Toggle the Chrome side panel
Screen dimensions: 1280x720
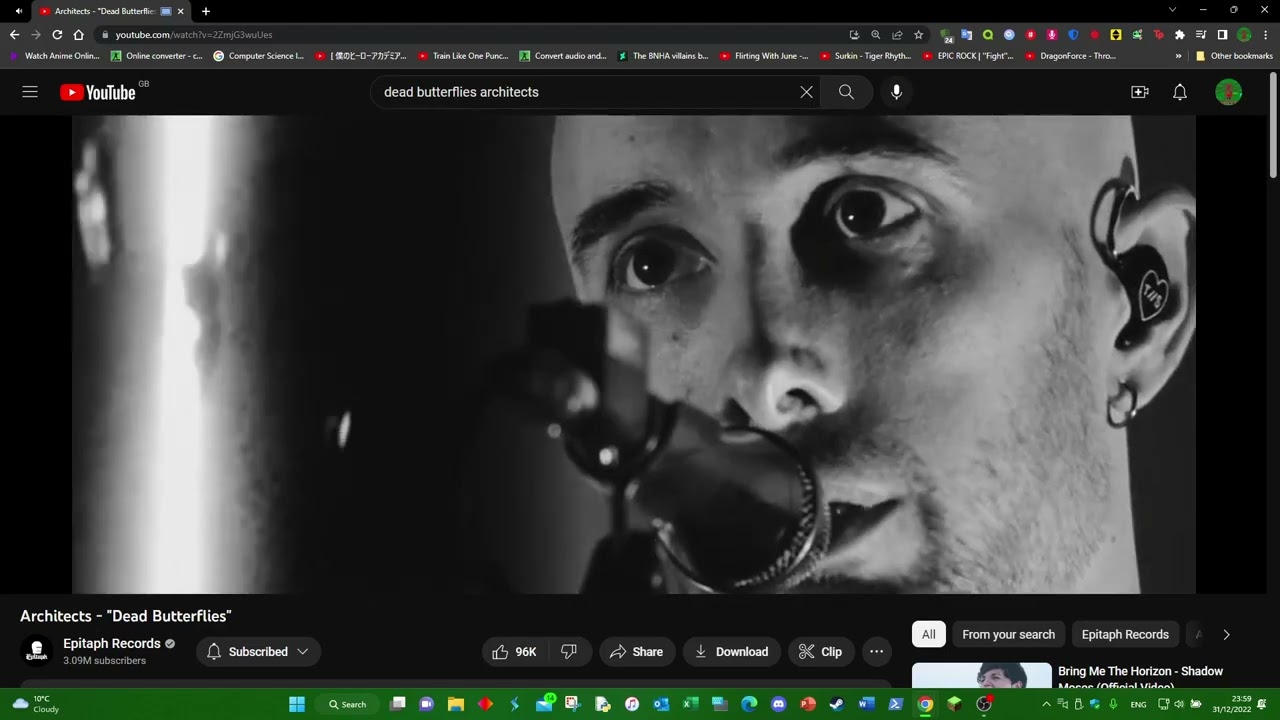point(1222,34)
